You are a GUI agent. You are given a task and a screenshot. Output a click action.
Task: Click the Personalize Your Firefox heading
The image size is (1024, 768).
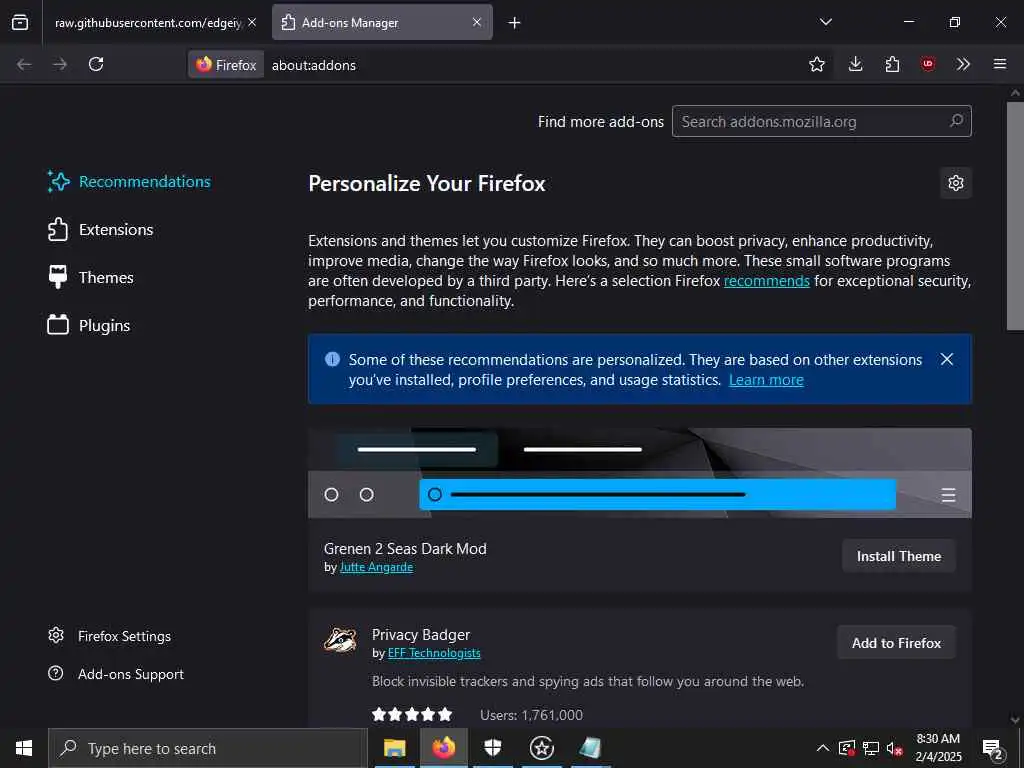point(426,184)
